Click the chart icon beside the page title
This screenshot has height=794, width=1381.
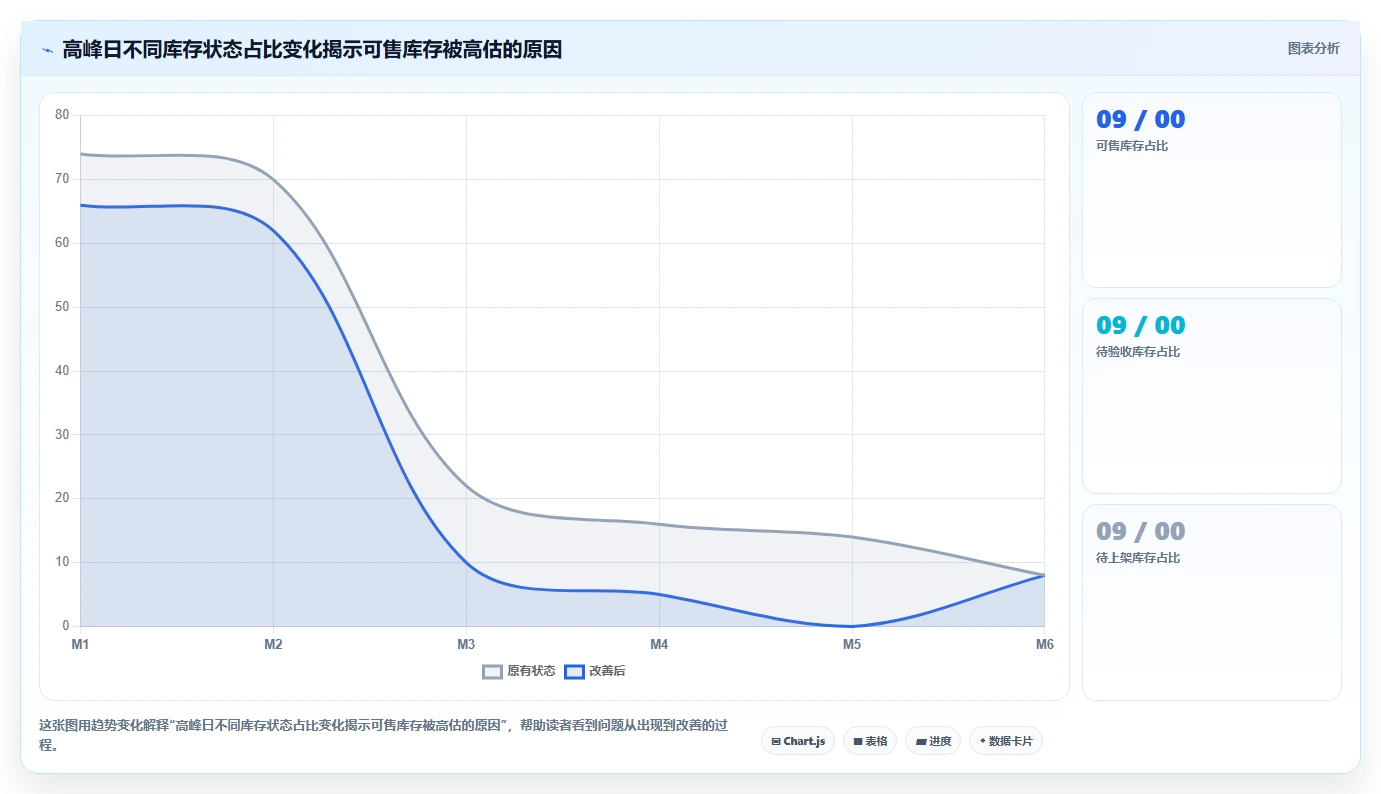click(47, 49)
